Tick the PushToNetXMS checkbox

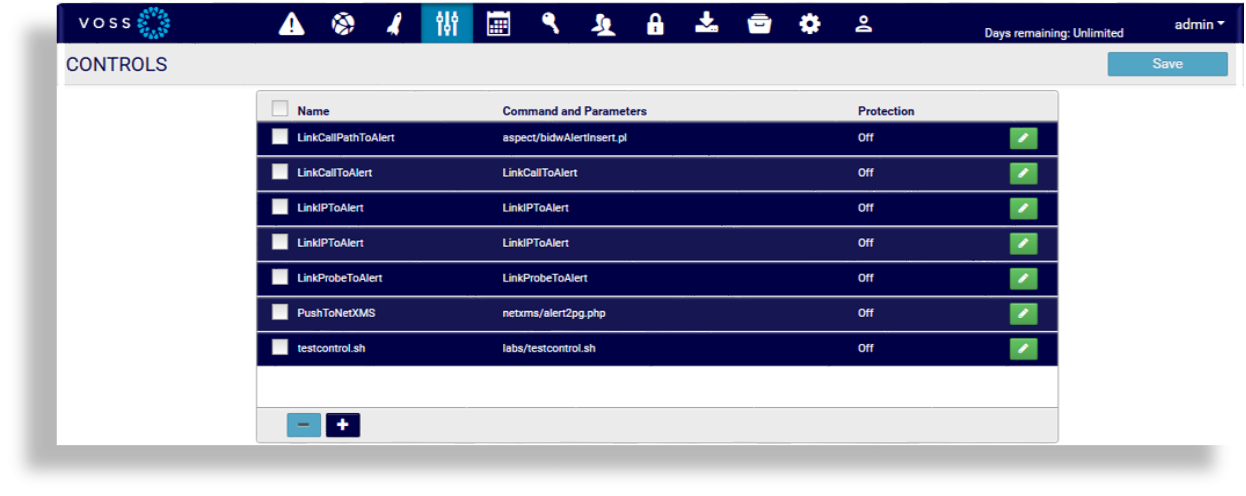click(280, 312)
